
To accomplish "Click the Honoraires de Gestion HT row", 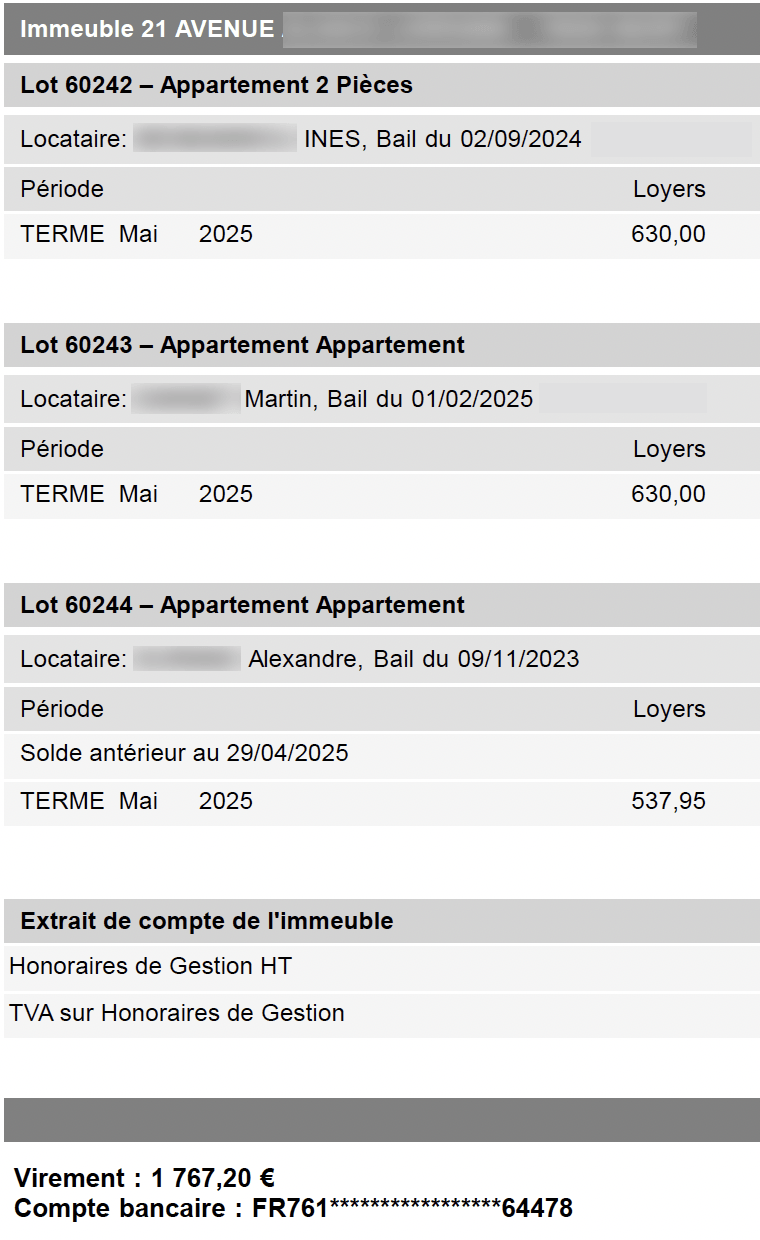I will tap(150, 966).
